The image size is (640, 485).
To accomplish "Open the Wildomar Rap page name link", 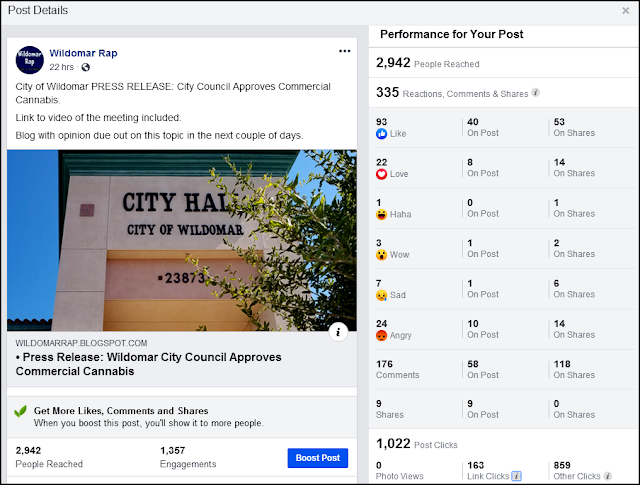I will tap(83, 53).
